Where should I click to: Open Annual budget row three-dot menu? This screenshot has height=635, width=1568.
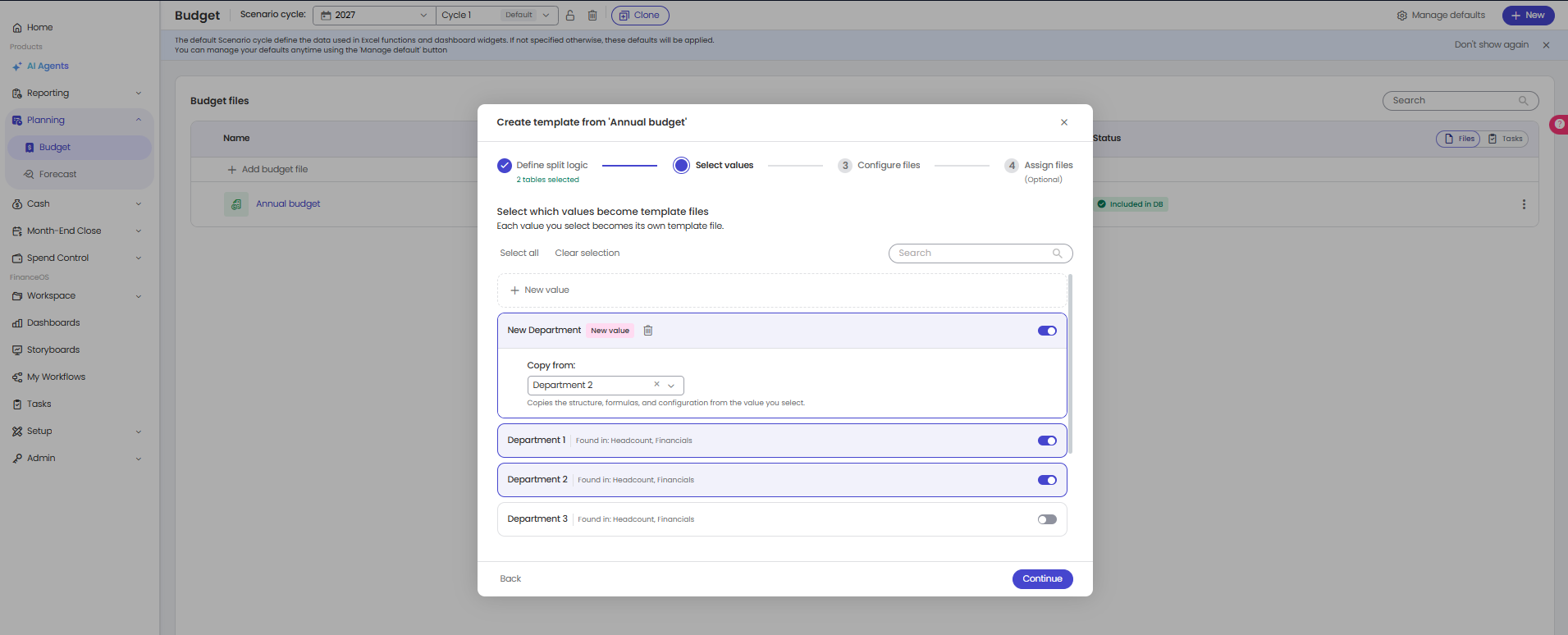pos(1524,204)
